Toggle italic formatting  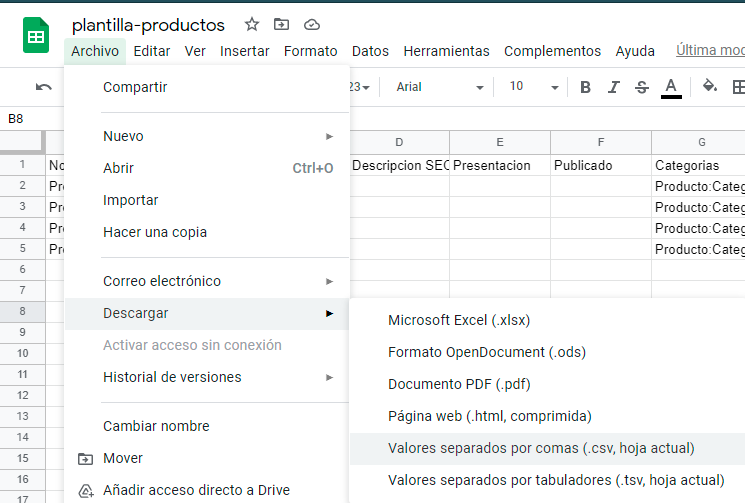click(614, 87)
